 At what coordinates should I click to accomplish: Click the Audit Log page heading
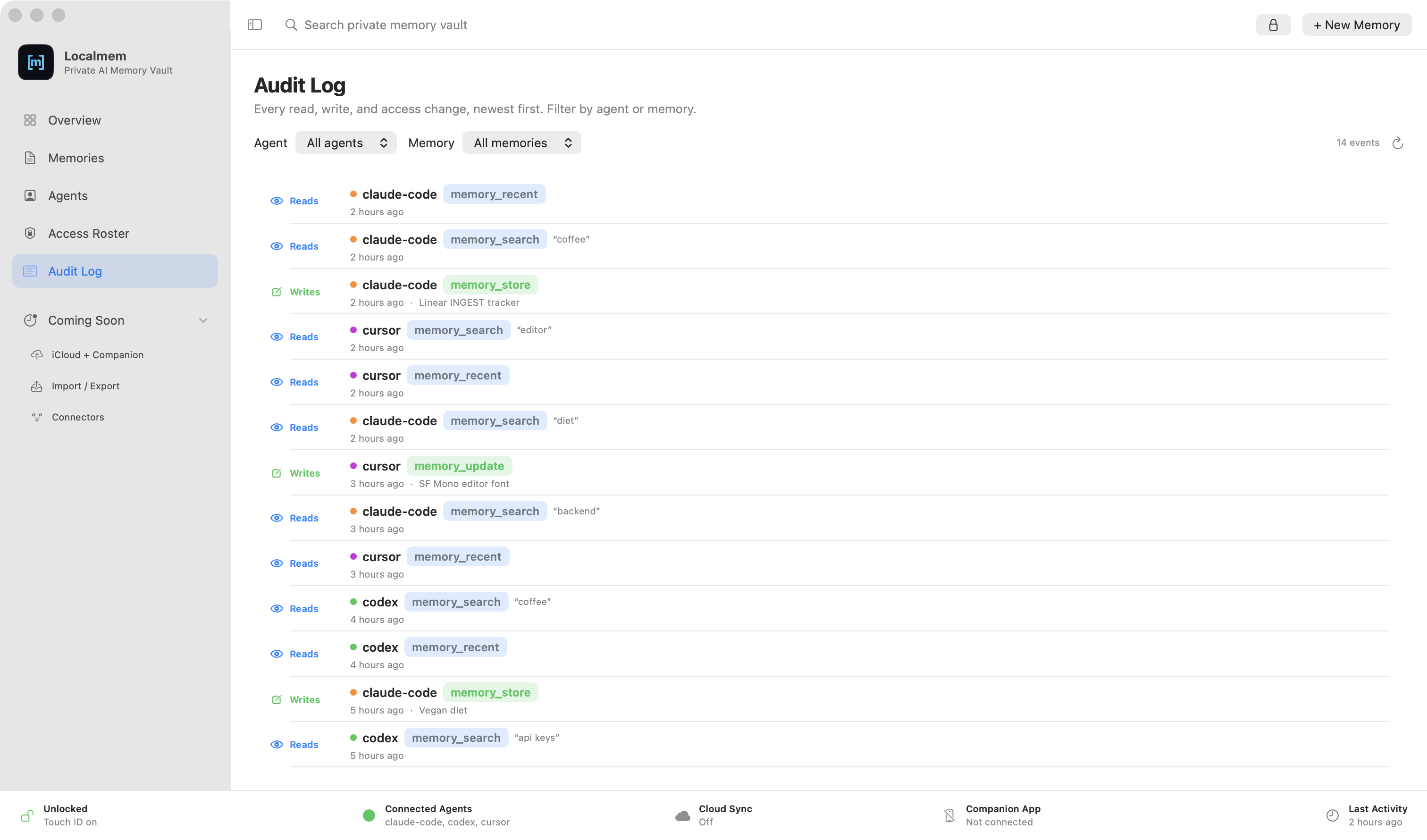click(x=300, y=85)
